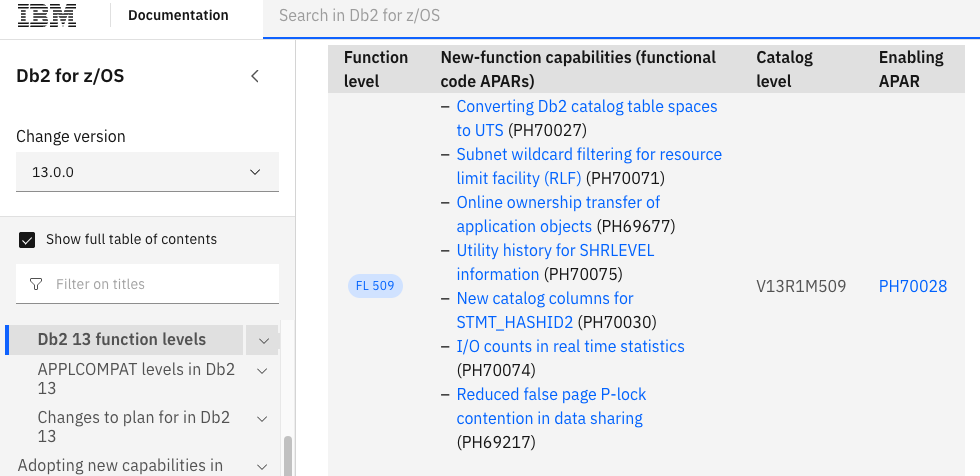
Task: Open Subnet wildcard filtering for RLF link
Action: pyautogui.click(x=589, y=166)
